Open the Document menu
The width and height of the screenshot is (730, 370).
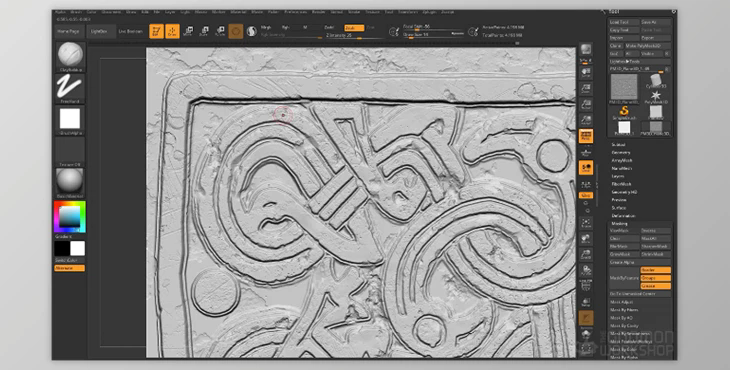click(110, 12)
